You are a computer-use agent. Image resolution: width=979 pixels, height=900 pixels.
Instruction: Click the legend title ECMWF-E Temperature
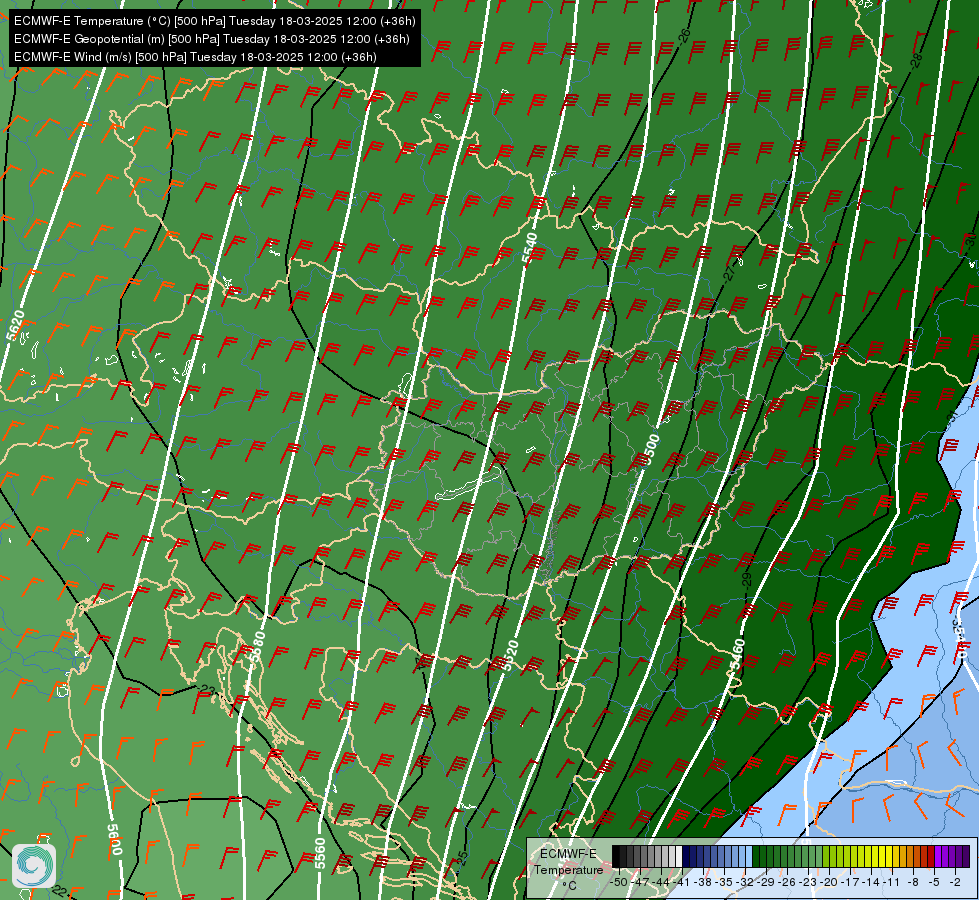pyautogui.click(x=568, y=862)
